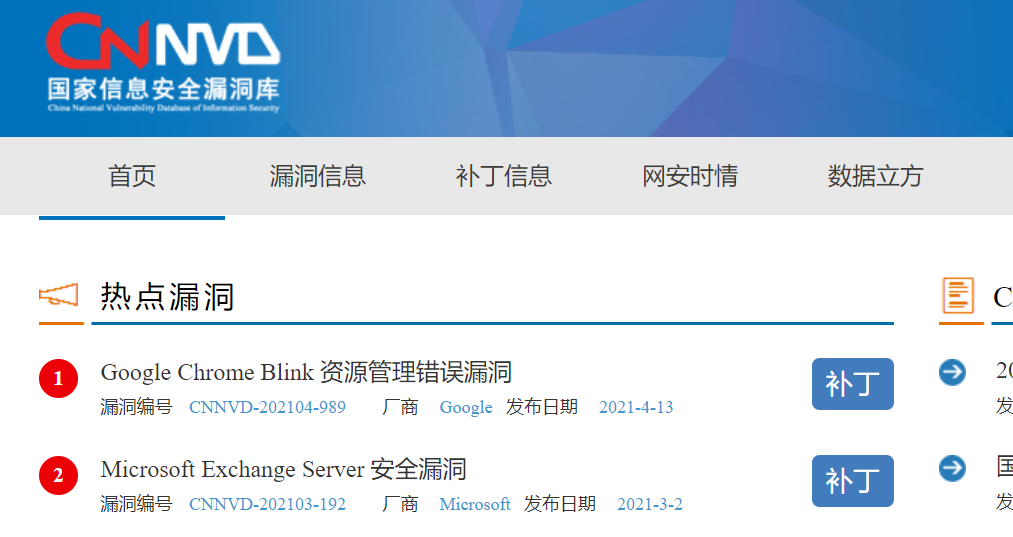Image resolution: width=1013 pixels, height=537 pixels.
Task: Click the first blue arrow icon on right
Action: (952, 372)
